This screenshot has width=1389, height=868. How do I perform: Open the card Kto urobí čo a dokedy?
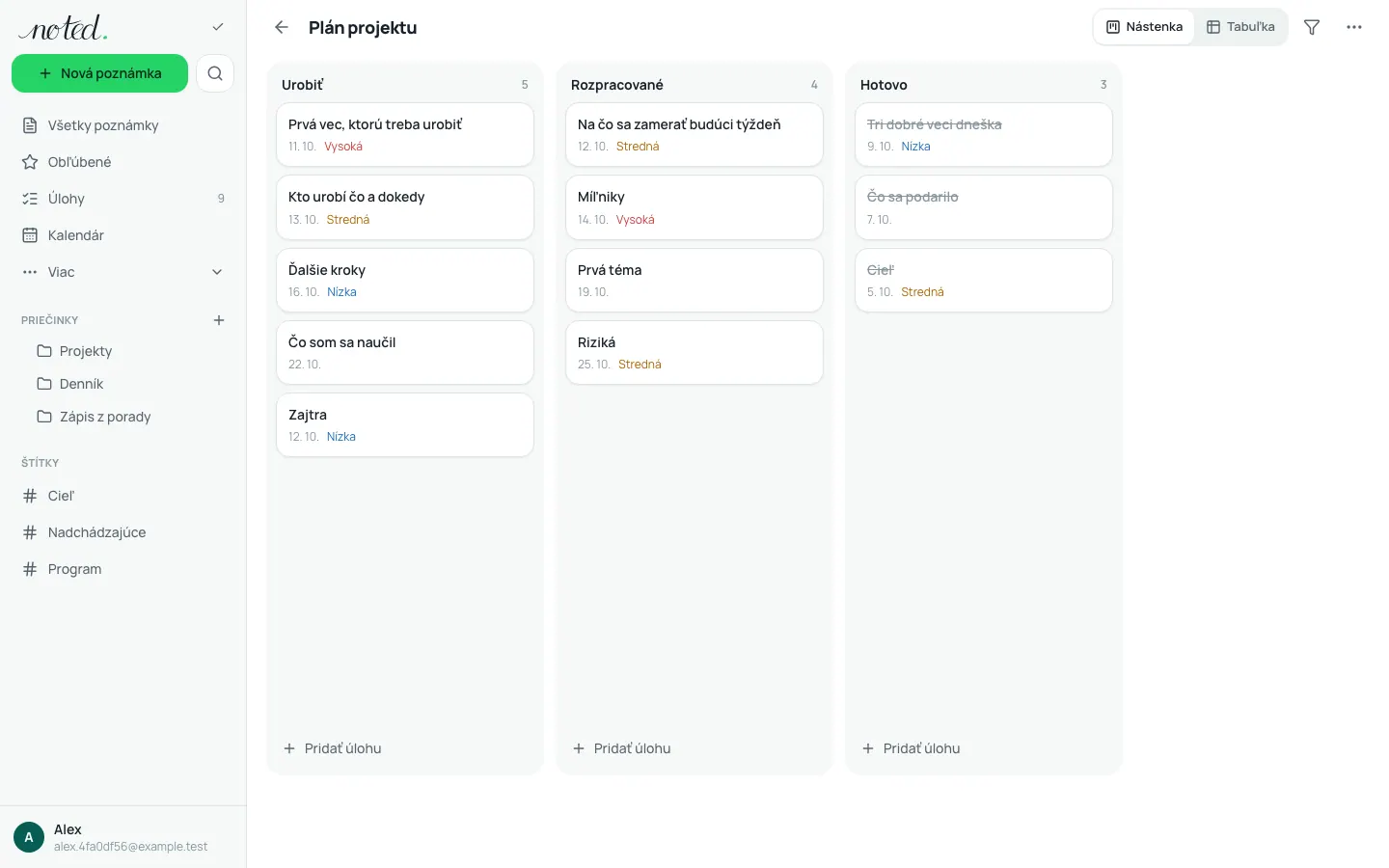pyautogui.click(x=405, y=207)
